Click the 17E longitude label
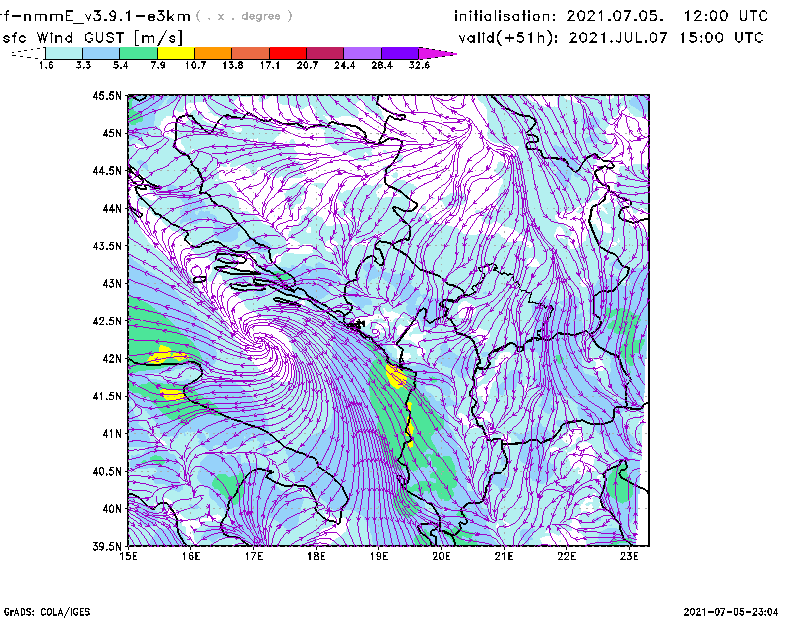800x618 pixels. tap(254, 556)
